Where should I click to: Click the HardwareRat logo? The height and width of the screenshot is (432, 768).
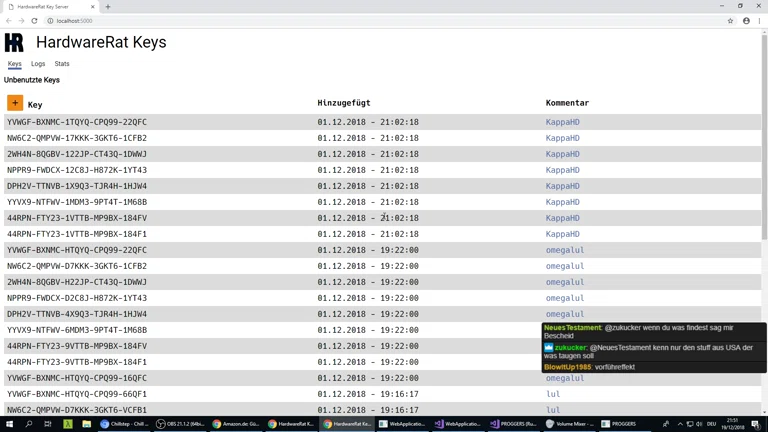14,42
